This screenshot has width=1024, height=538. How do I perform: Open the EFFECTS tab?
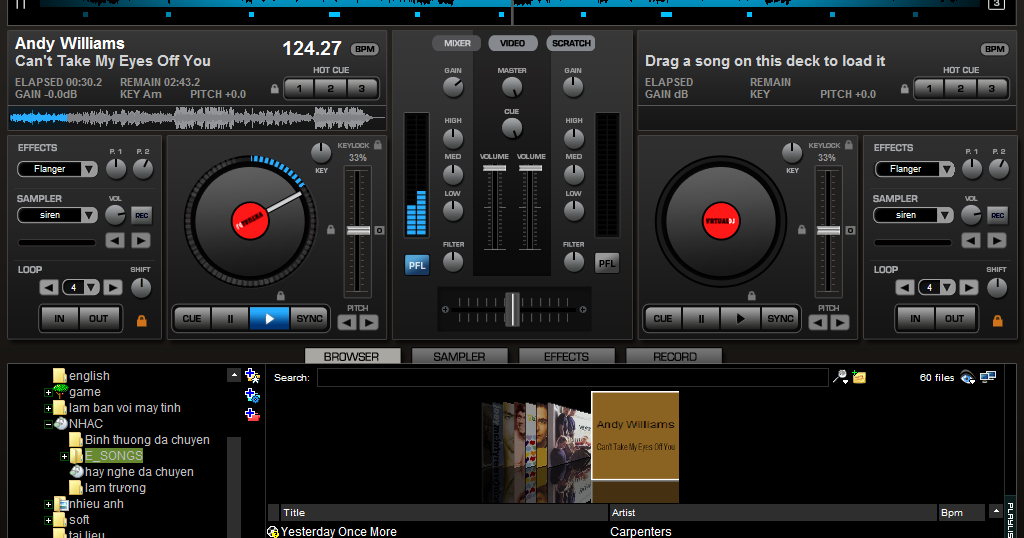pos(566,356)
